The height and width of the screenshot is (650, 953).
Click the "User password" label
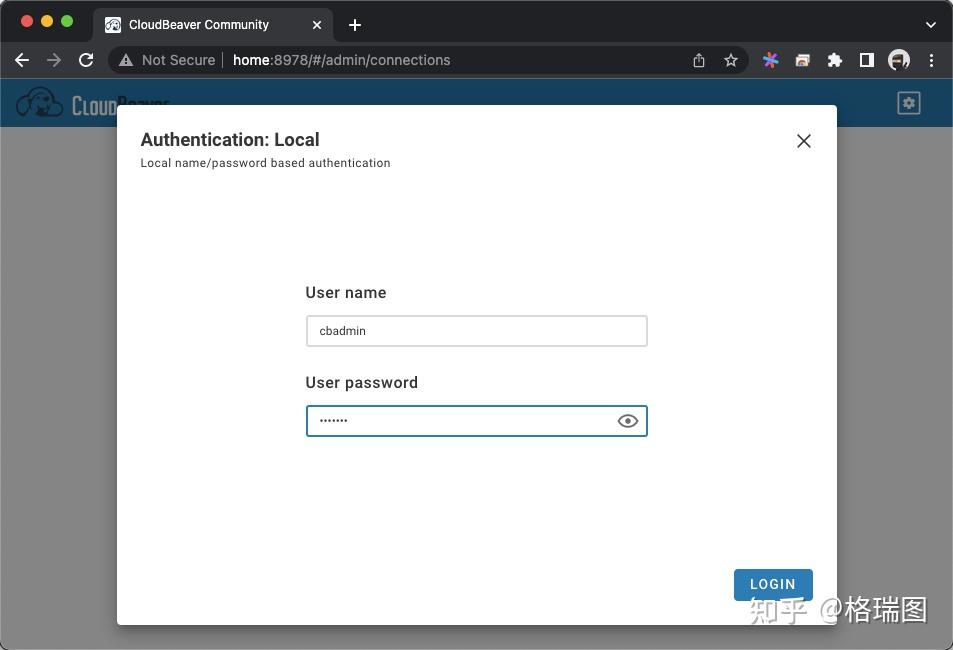[362, 382]
